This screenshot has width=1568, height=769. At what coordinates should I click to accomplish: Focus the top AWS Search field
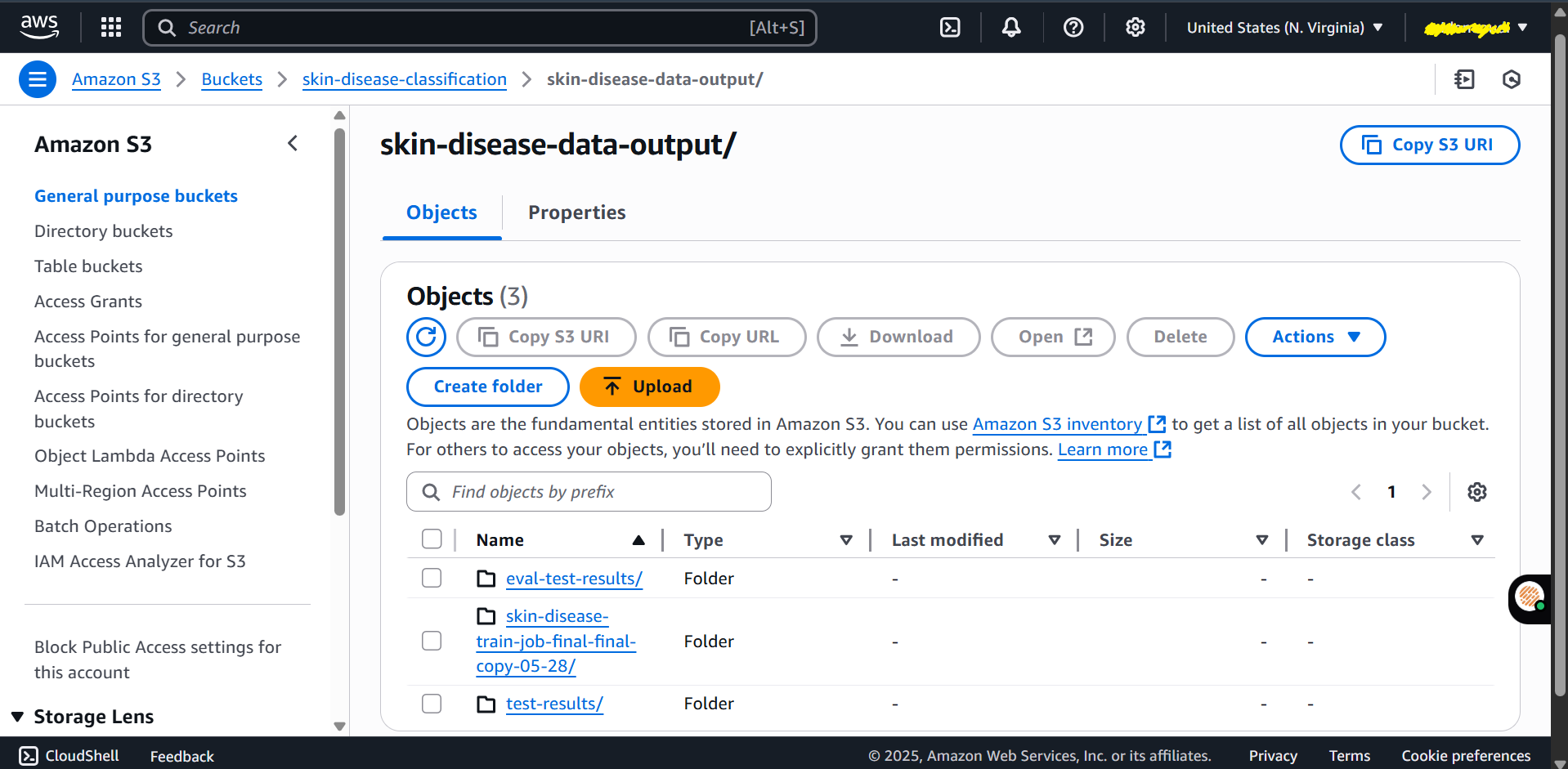tap(480, 28)
